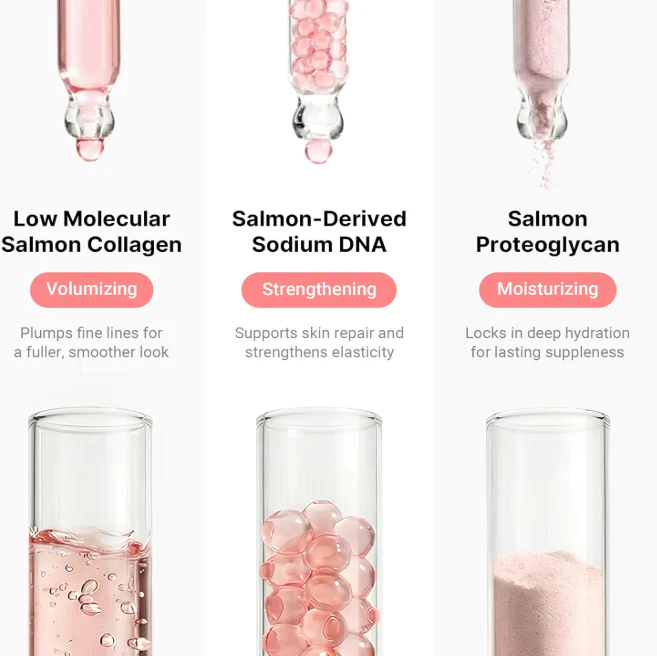Select the Salmon Proteoglycan heading

(548, 232)
